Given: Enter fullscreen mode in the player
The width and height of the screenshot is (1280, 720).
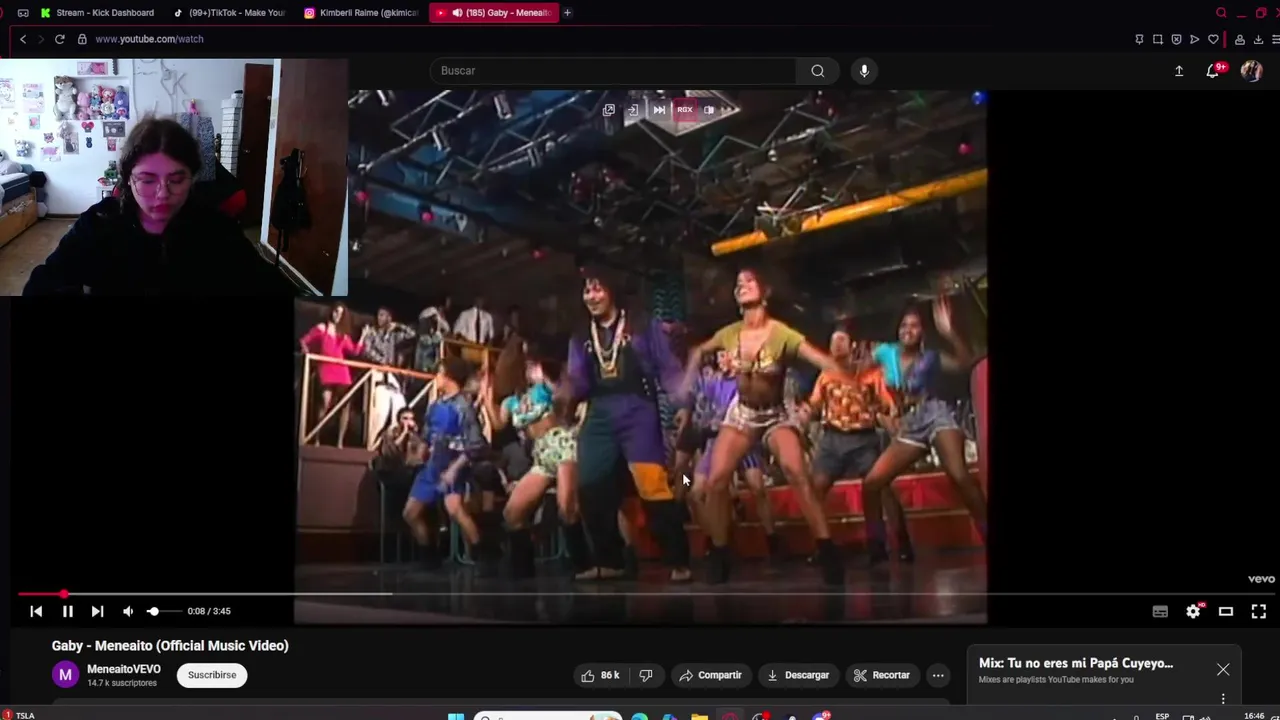Looking at the screenshot, I should (1259, 611).
